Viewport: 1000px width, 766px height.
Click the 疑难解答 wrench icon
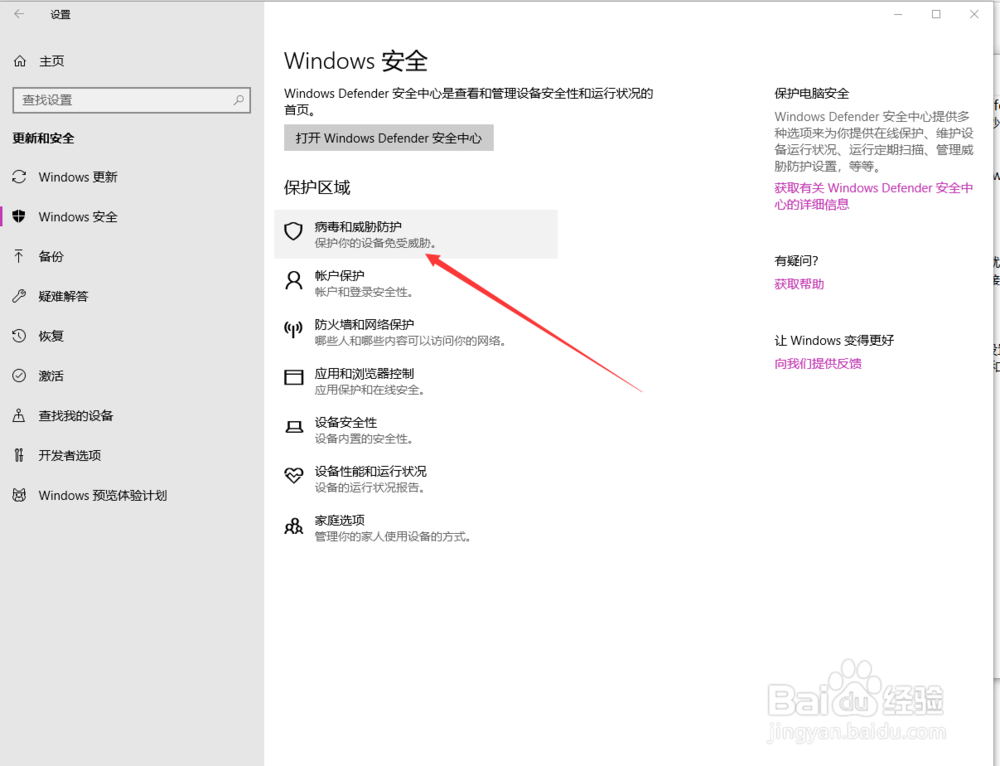19,296
